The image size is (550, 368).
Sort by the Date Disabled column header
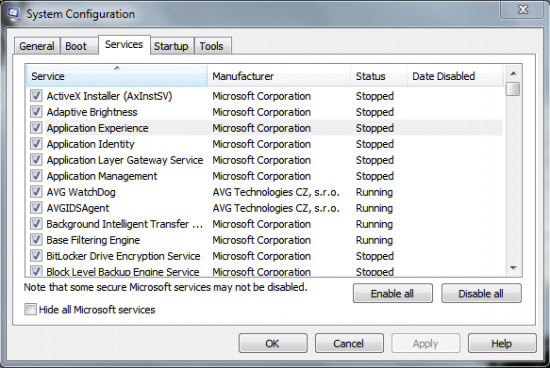coord(455,76)
